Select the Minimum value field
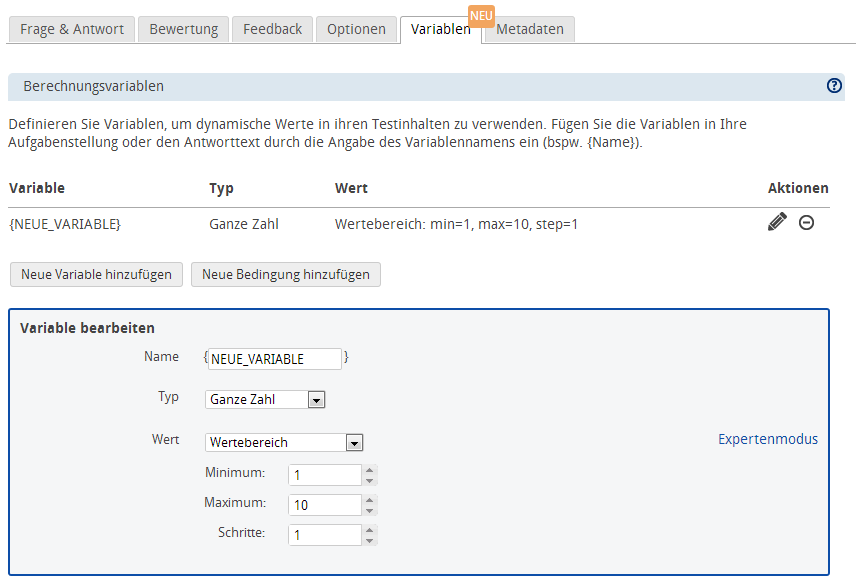 click(x=324, y=474)
